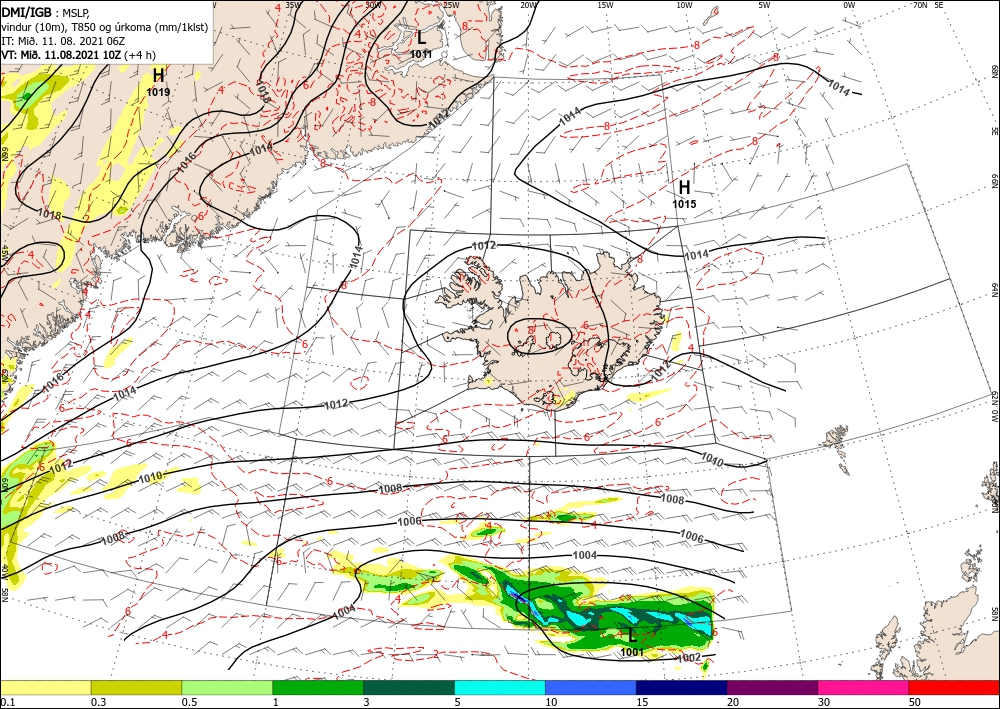
Task: Click the yellow 0.1–0.3 legend color band
Action: pos(45,687)
